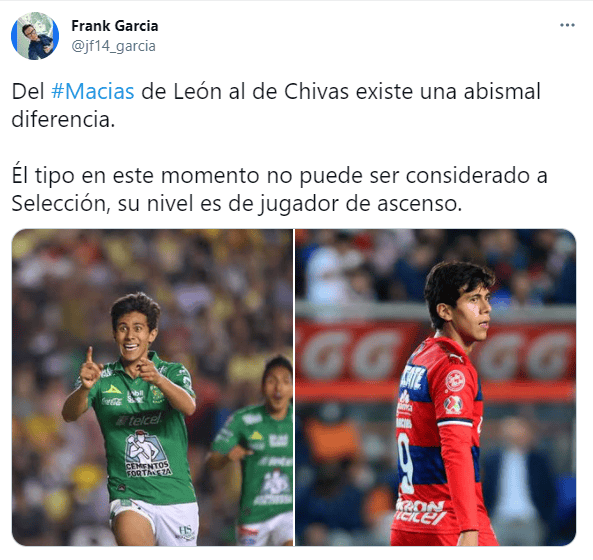Open the @jf14_garcia handle
This screenshot has height=560, width=593.
113,46
